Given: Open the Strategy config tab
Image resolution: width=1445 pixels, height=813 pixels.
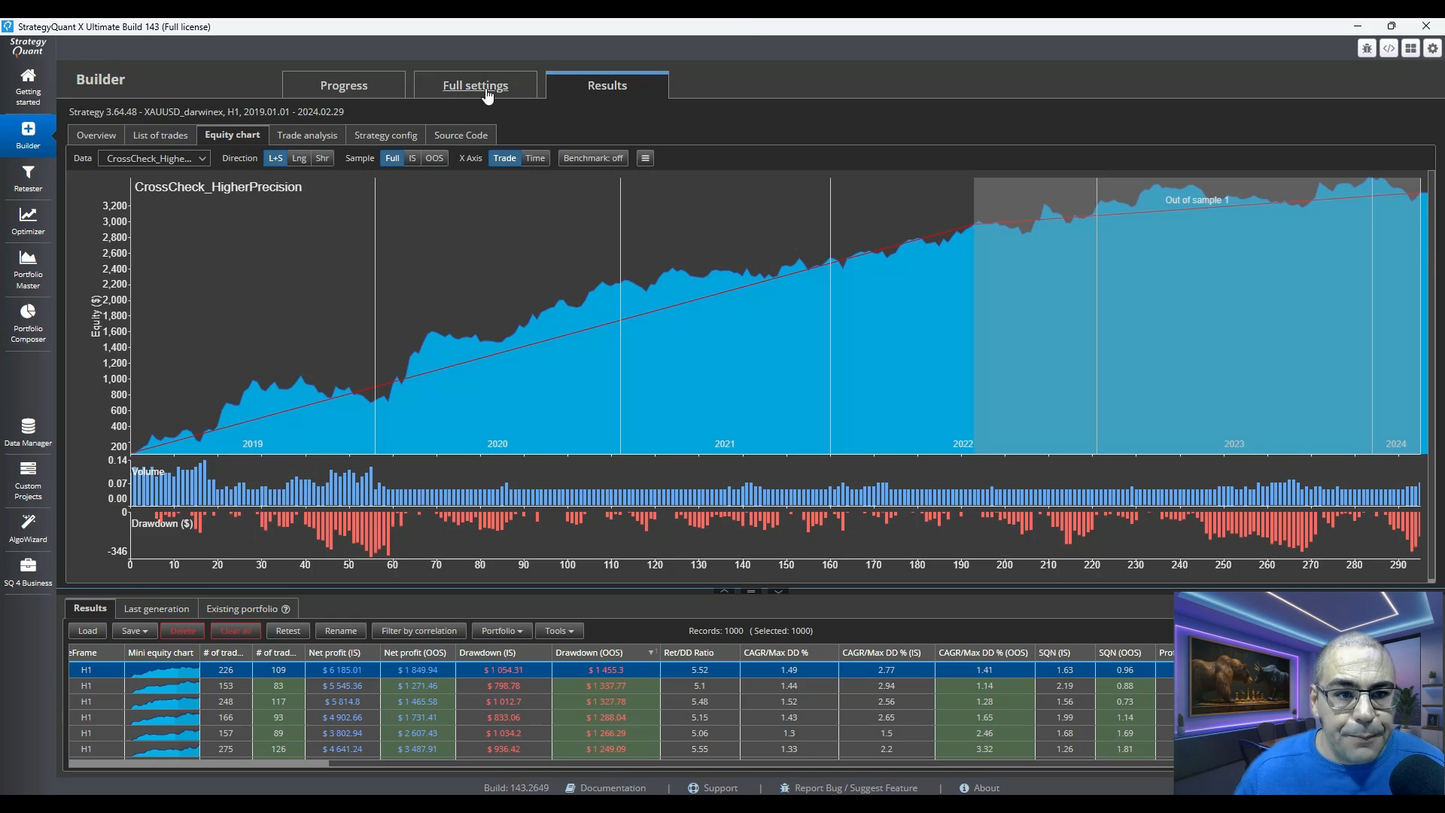Looking at the screenshot, I should click(x=386, y=135).
